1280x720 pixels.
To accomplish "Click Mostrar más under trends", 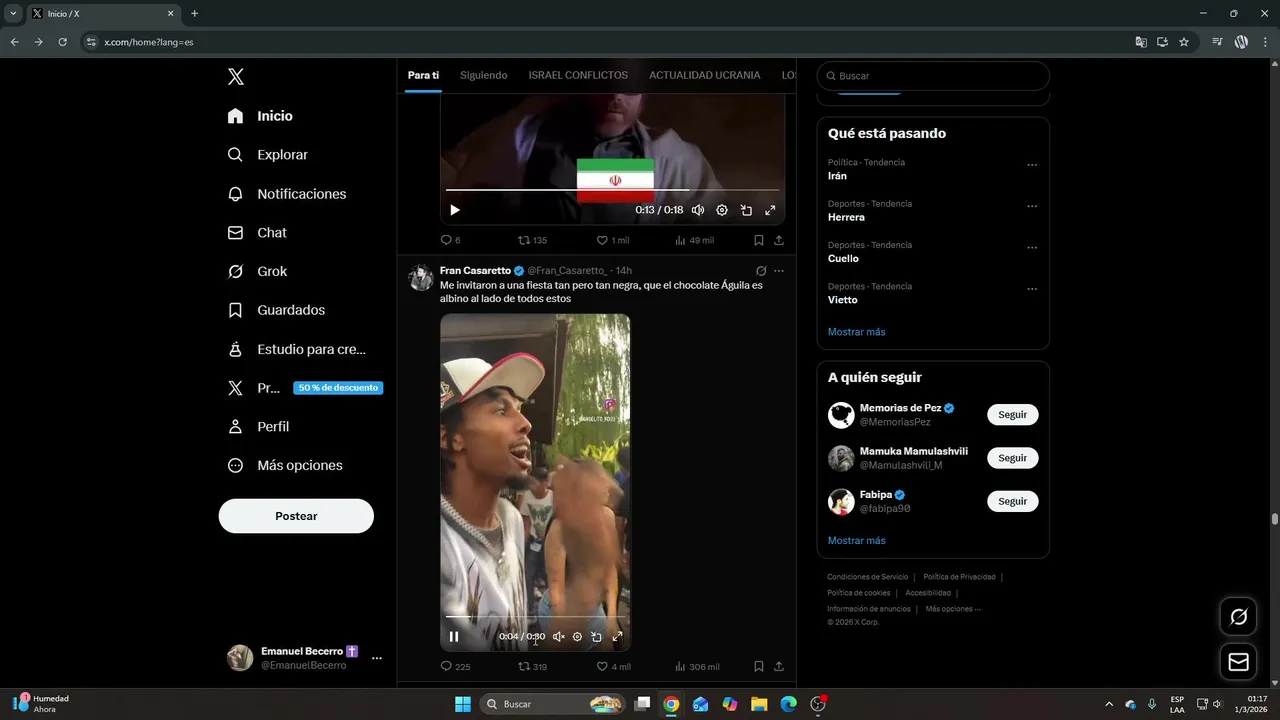I will 856,332.
